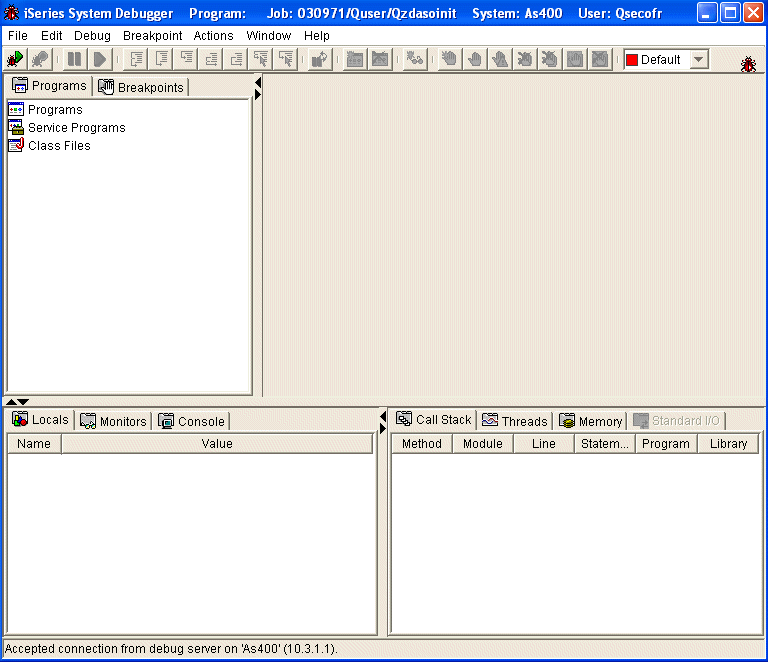Select the Programs node in the tree
Viewport: 768px width, 662px height.
pos(45,110)
